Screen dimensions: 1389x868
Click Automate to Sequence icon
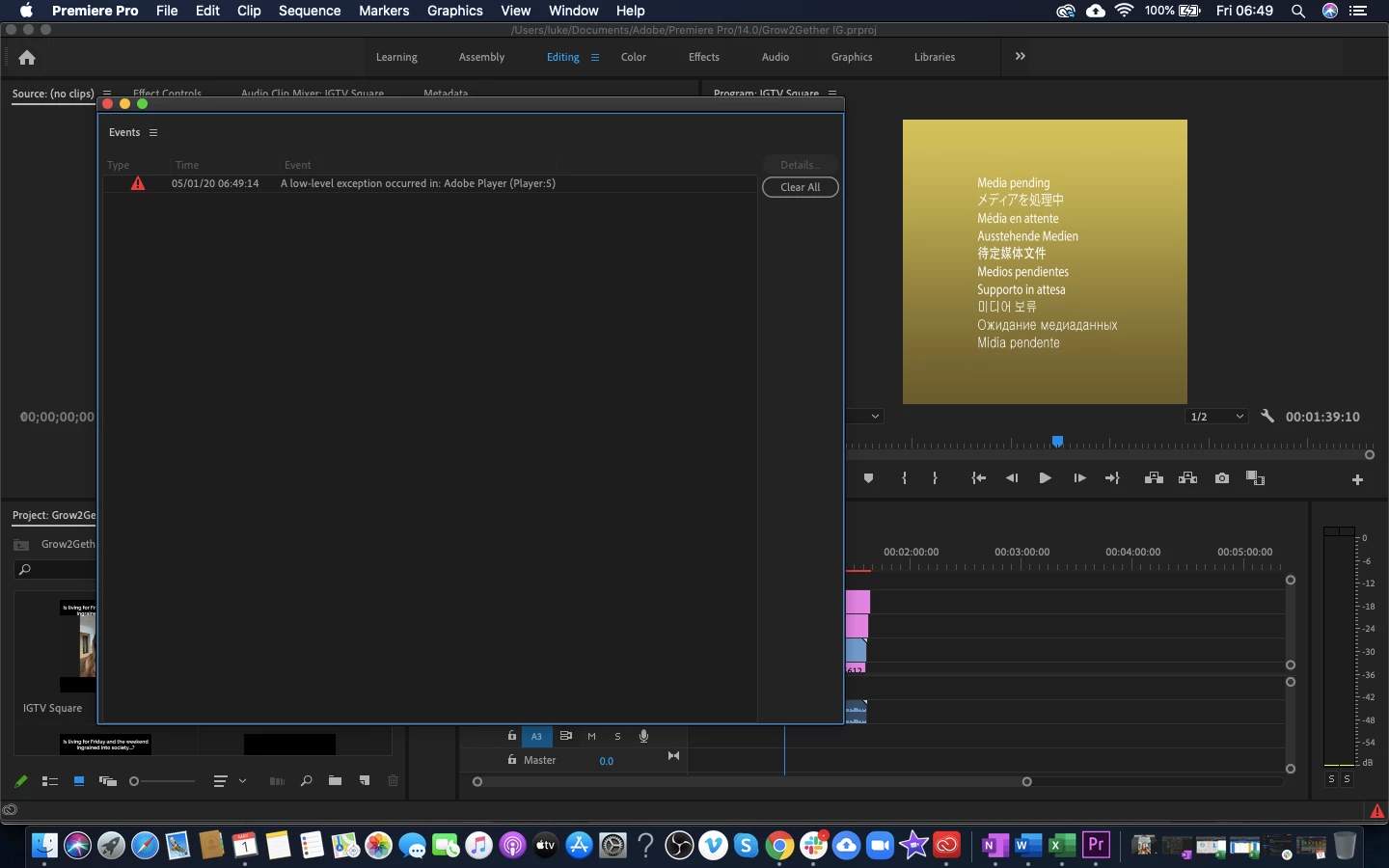(277, 781)
